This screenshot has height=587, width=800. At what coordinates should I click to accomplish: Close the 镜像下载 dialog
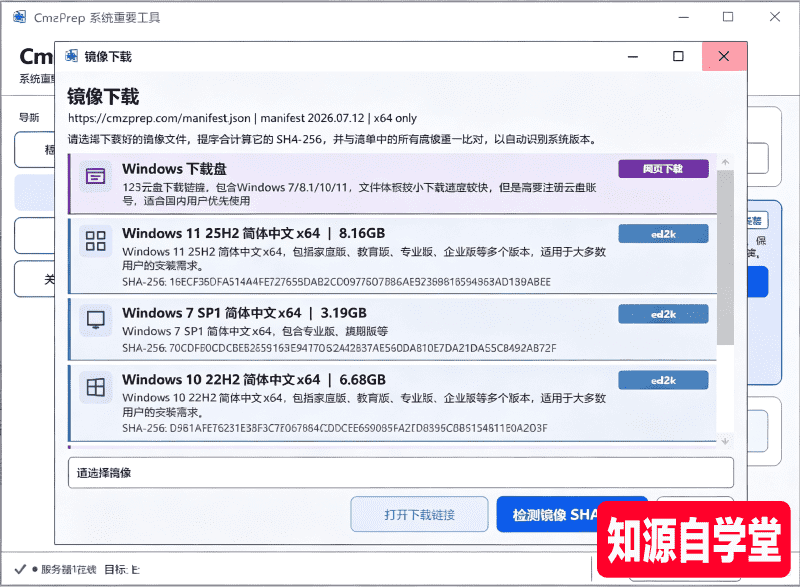(724, 56)
